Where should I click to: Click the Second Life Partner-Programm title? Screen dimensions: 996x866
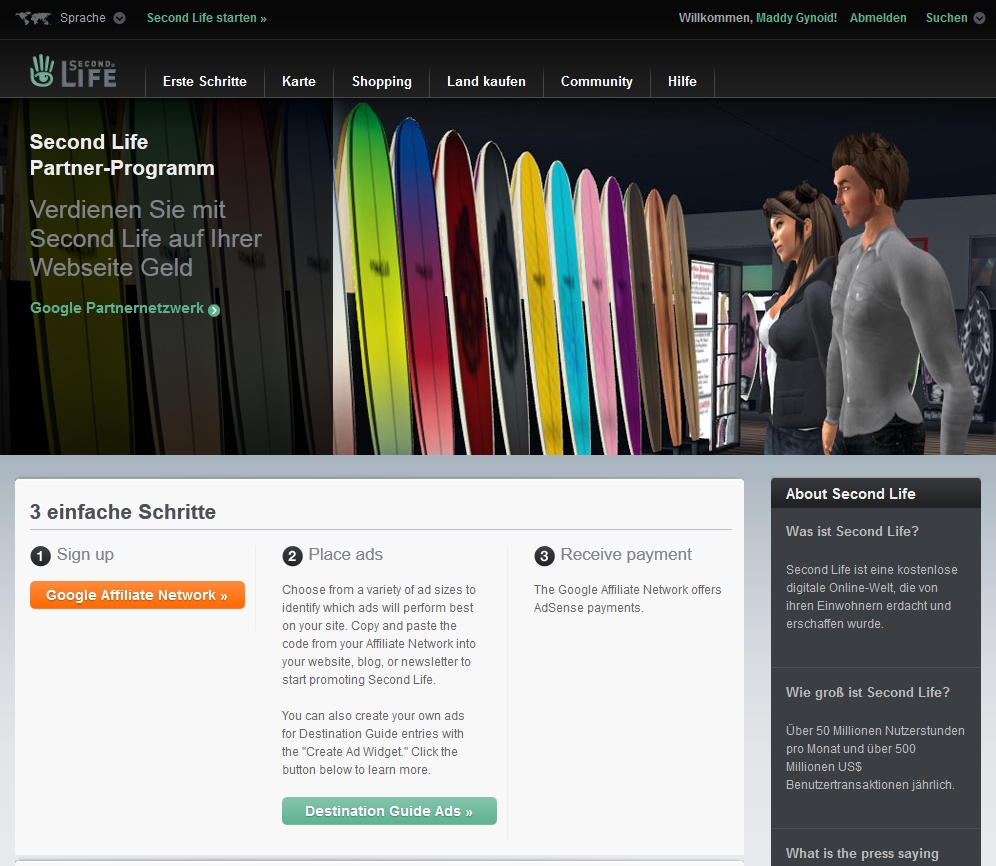pos(122,154)
